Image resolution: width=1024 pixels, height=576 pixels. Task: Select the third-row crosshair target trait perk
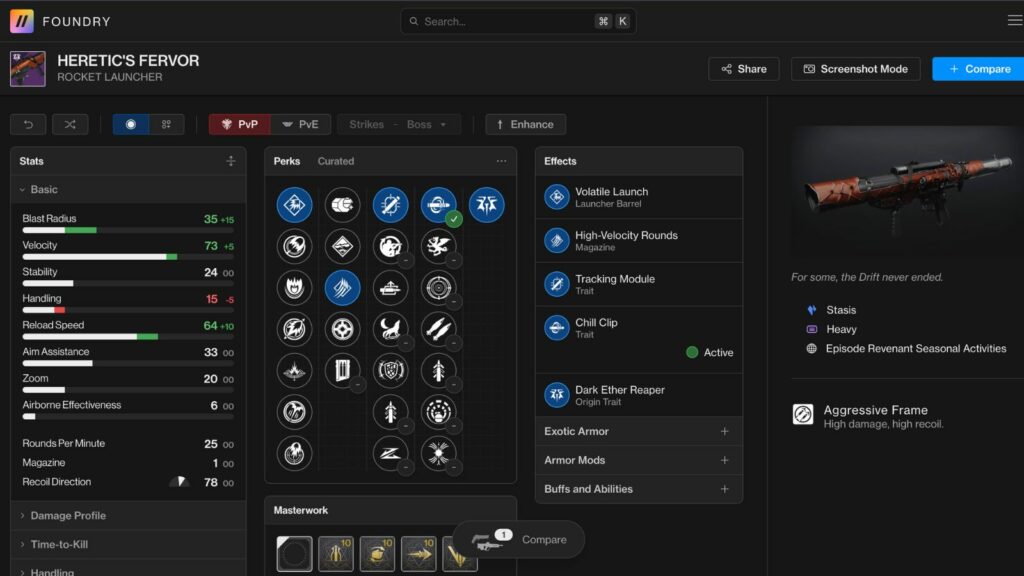(439, 287)
